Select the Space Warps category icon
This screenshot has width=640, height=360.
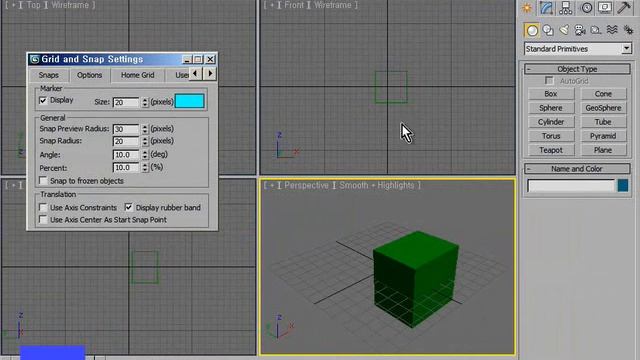612,30
